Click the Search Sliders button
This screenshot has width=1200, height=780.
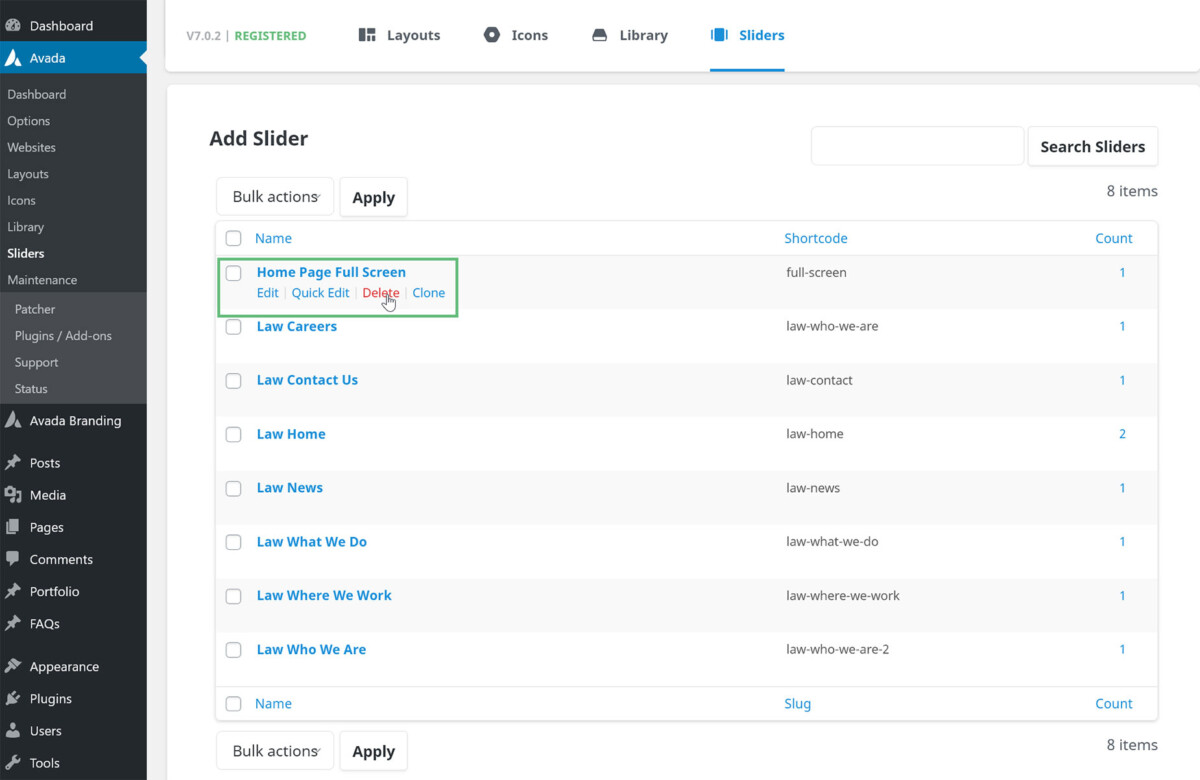point(1093,146)
